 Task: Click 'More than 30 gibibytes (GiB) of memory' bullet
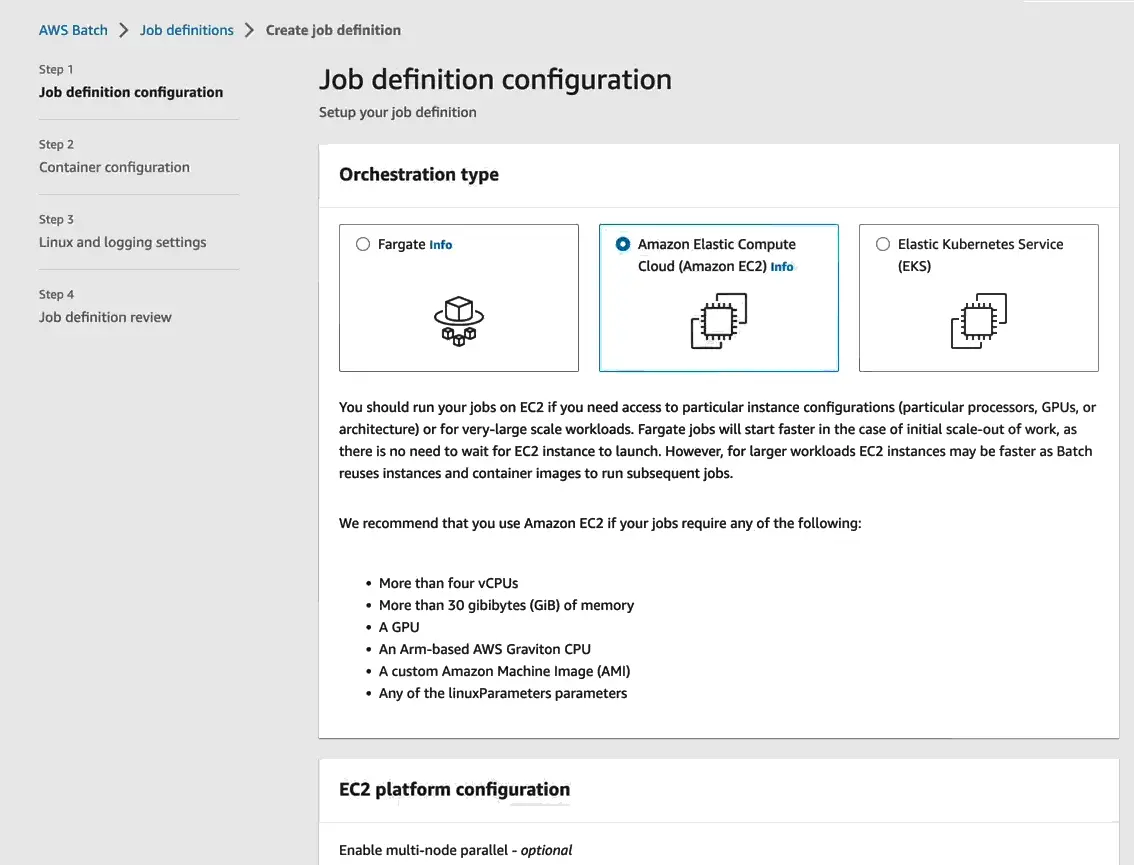(x=506, y=605)
